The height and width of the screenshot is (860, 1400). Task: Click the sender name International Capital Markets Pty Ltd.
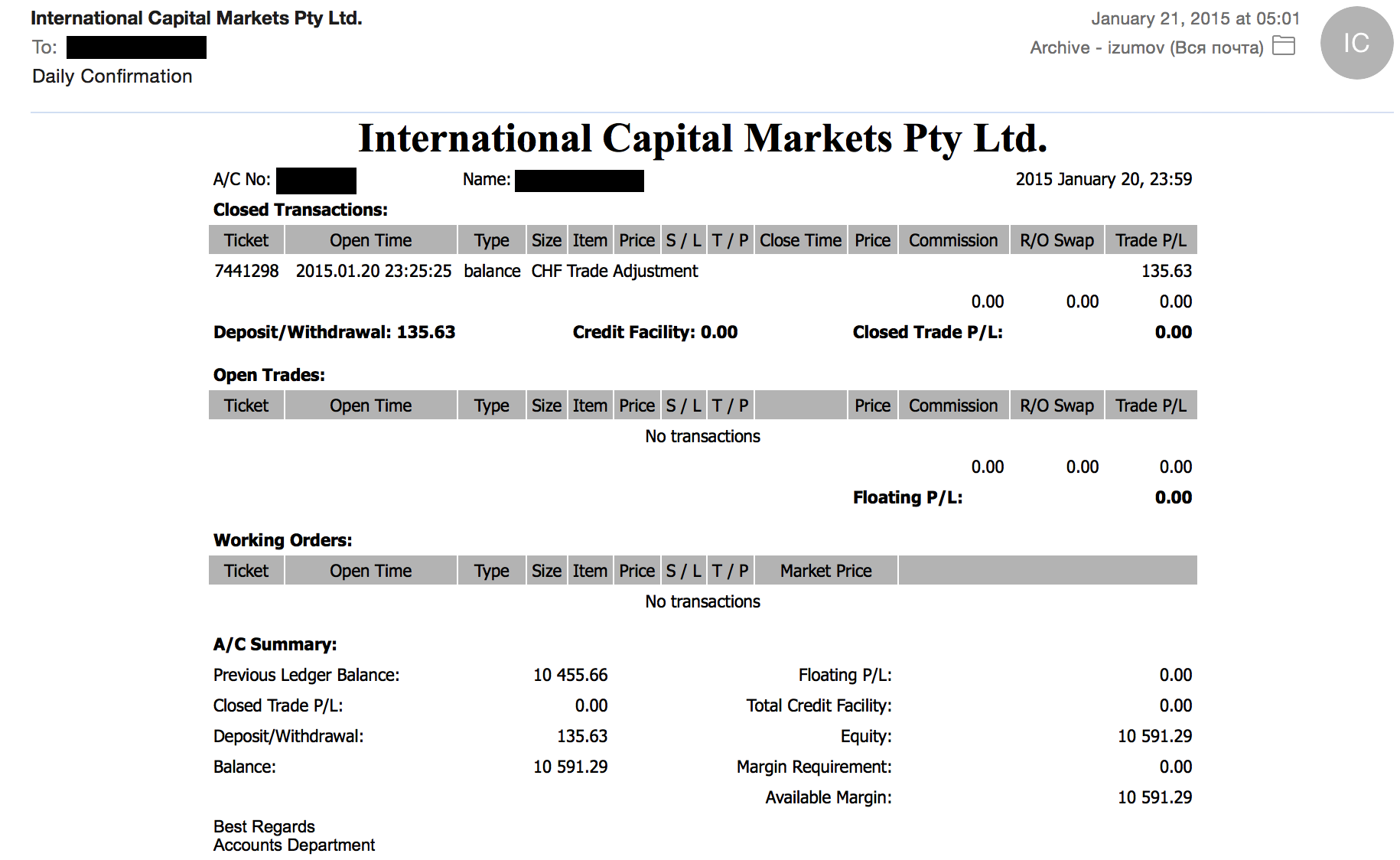pos(196,18)
